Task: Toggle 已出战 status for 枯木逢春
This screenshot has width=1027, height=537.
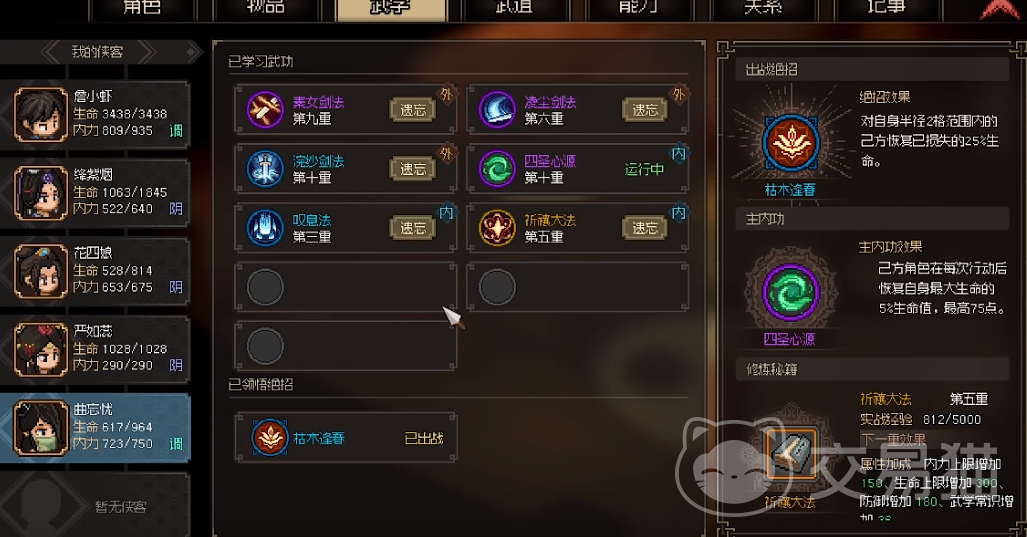Action: [x=424, y=438]
